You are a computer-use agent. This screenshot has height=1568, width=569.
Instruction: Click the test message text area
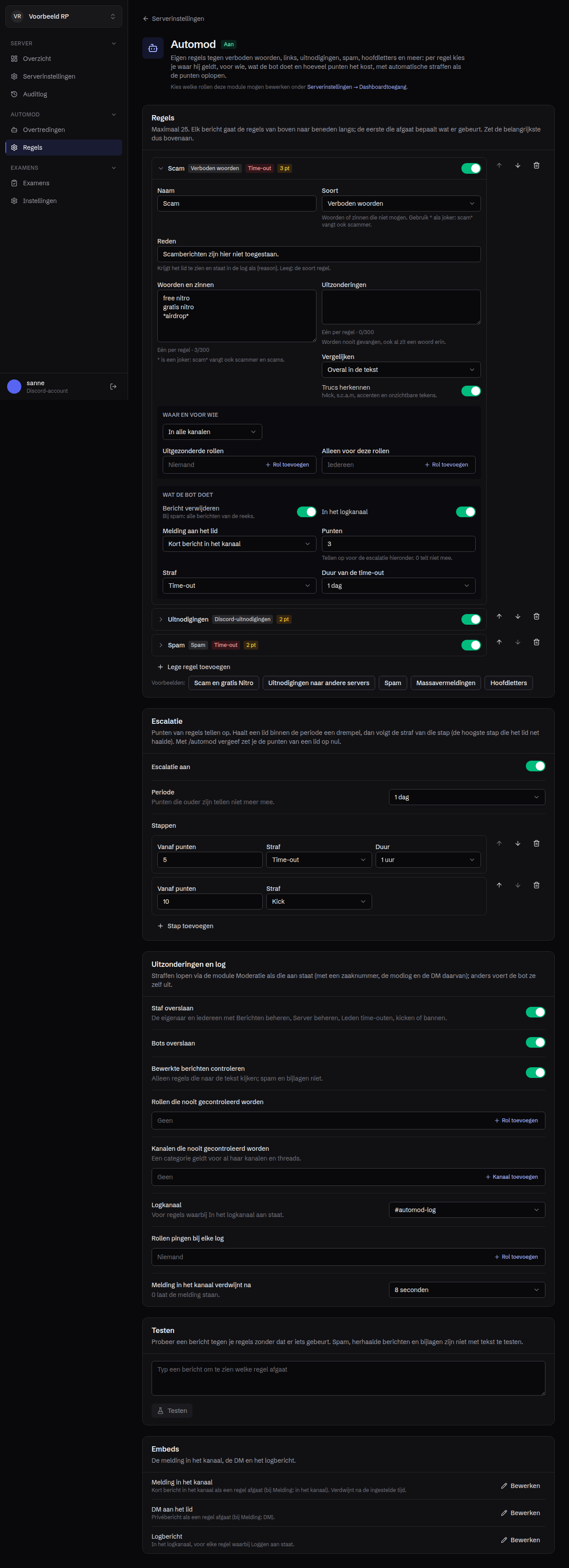click(349, 1378)
